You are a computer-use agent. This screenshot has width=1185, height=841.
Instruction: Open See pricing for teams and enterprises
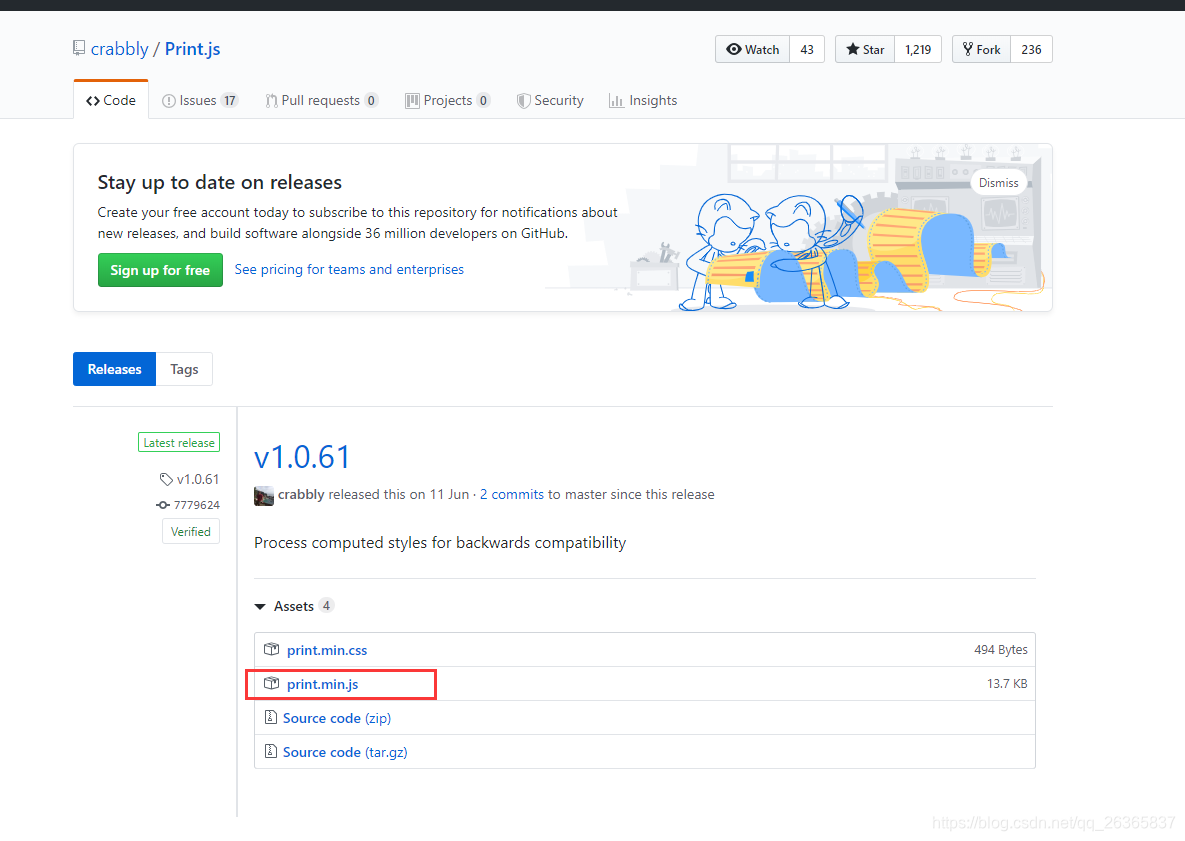349,270
